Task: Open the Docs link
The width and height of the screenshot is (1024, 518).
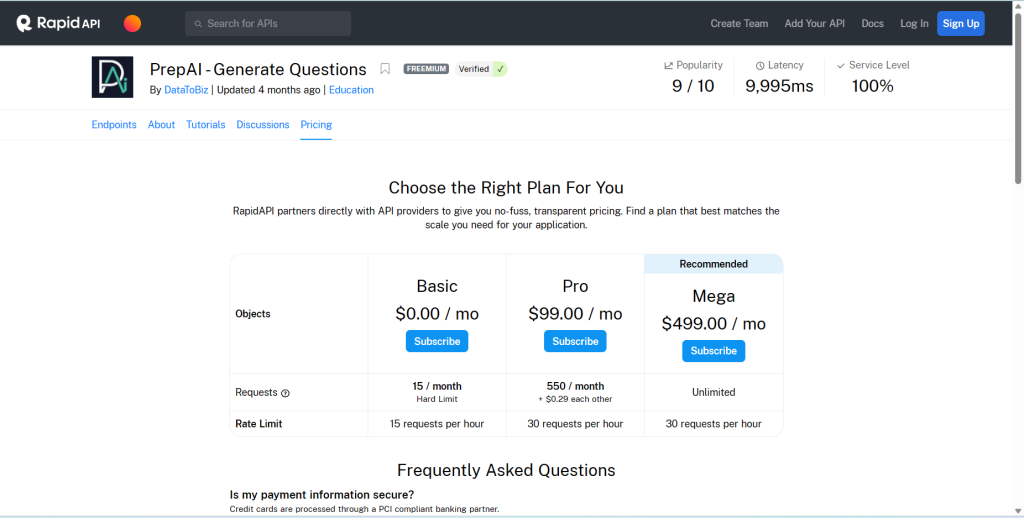Action: 872,24
